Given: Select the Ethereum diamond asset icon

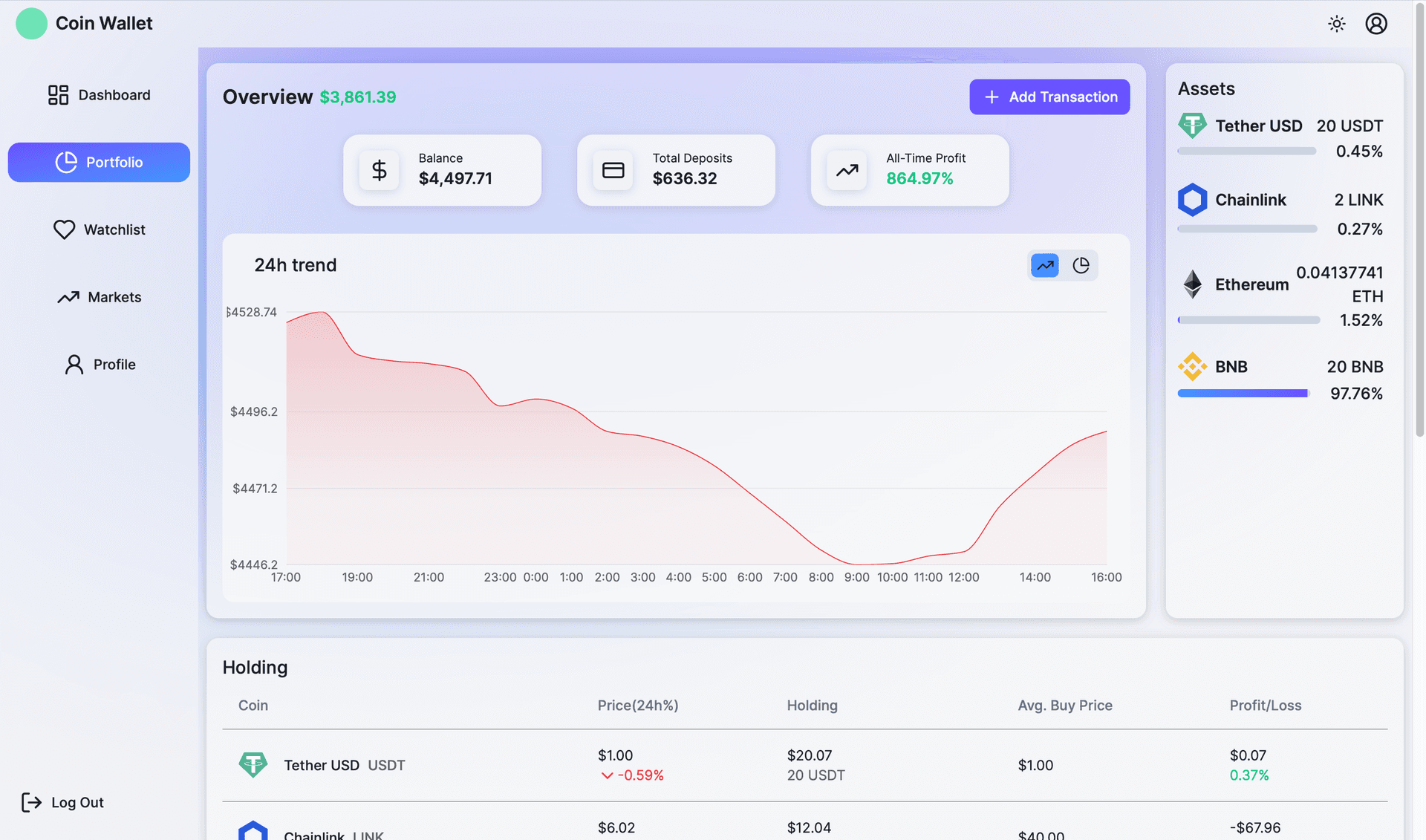Looking at the screenshot, I should [x=1192, y=284].
